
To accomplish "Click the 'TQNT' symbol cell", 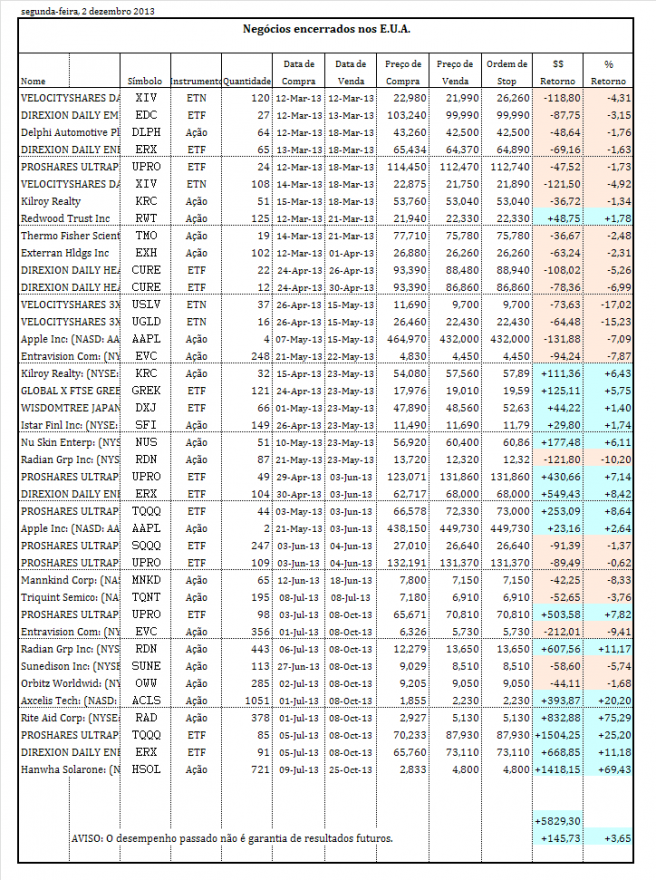I will pyautogui.click(x=146, y=597).
